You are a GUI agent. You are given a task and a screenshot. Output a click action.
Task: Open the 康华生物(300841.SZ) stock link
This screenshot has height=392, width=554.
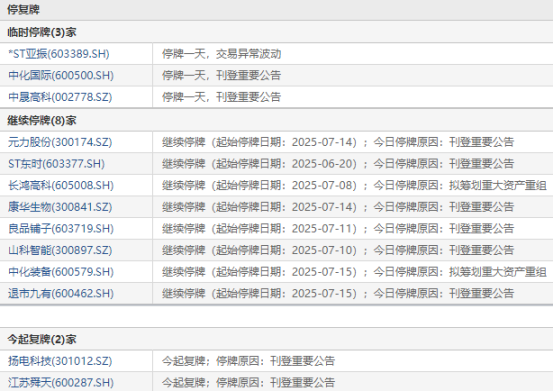(x=60, y=207)
